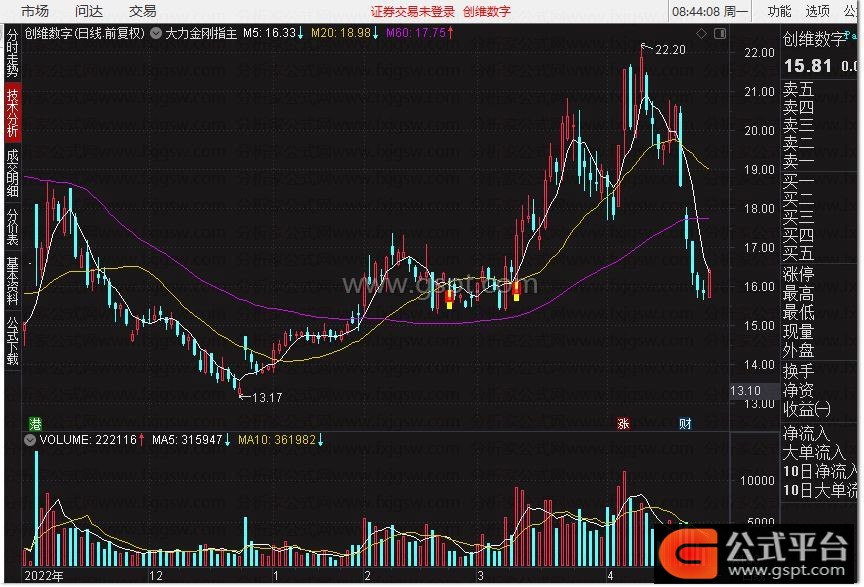The width and height of the screenshot is (864, 587).
Task: Click the red-yellow signal marker in late February
Action: click(450, 299)
